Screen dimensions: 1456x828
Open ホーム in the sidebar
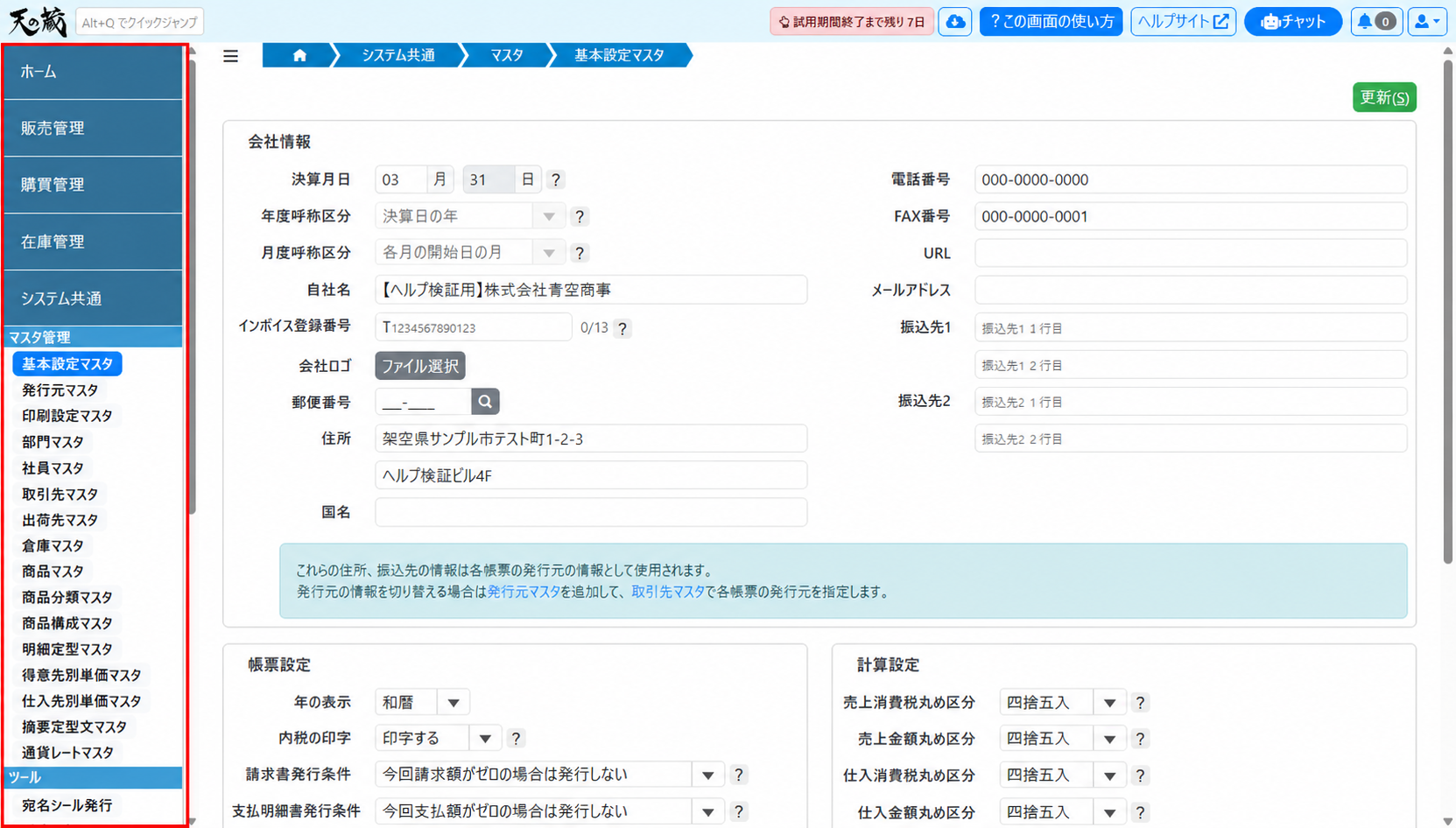coord(93,72)
